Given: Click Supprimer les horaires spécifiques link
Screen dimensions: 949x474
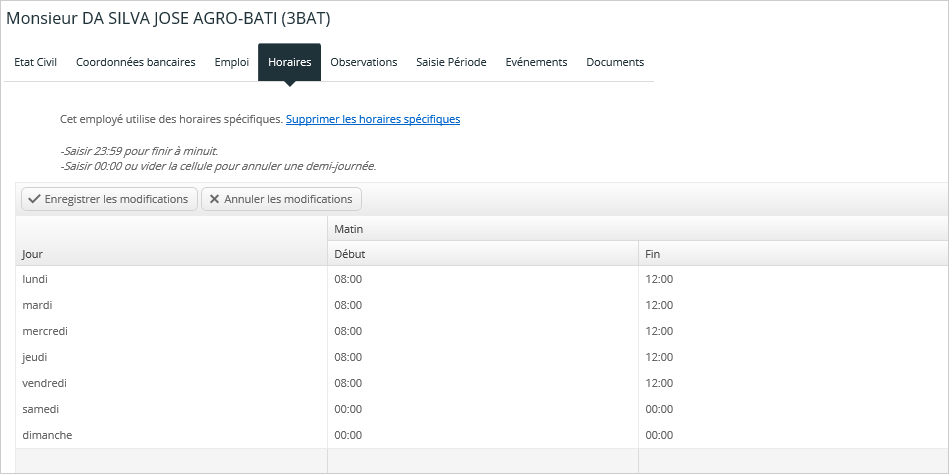Looking at the screenshot, I should pyautogui.click(x=373, y=119).
